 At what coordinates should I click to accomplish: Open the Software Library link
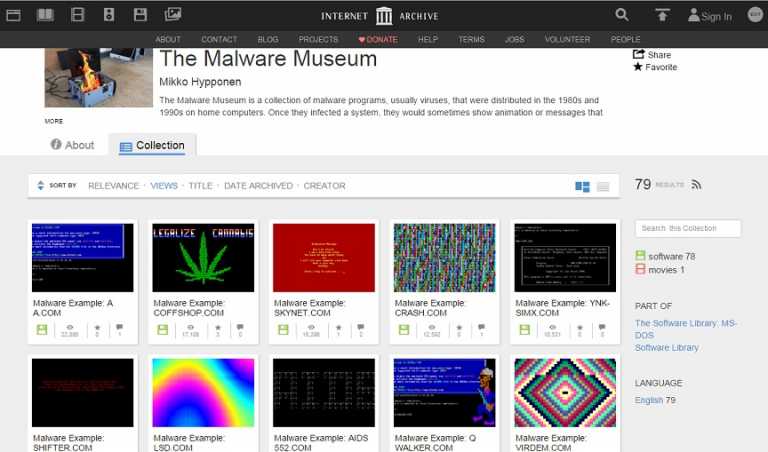click(667, 347)
